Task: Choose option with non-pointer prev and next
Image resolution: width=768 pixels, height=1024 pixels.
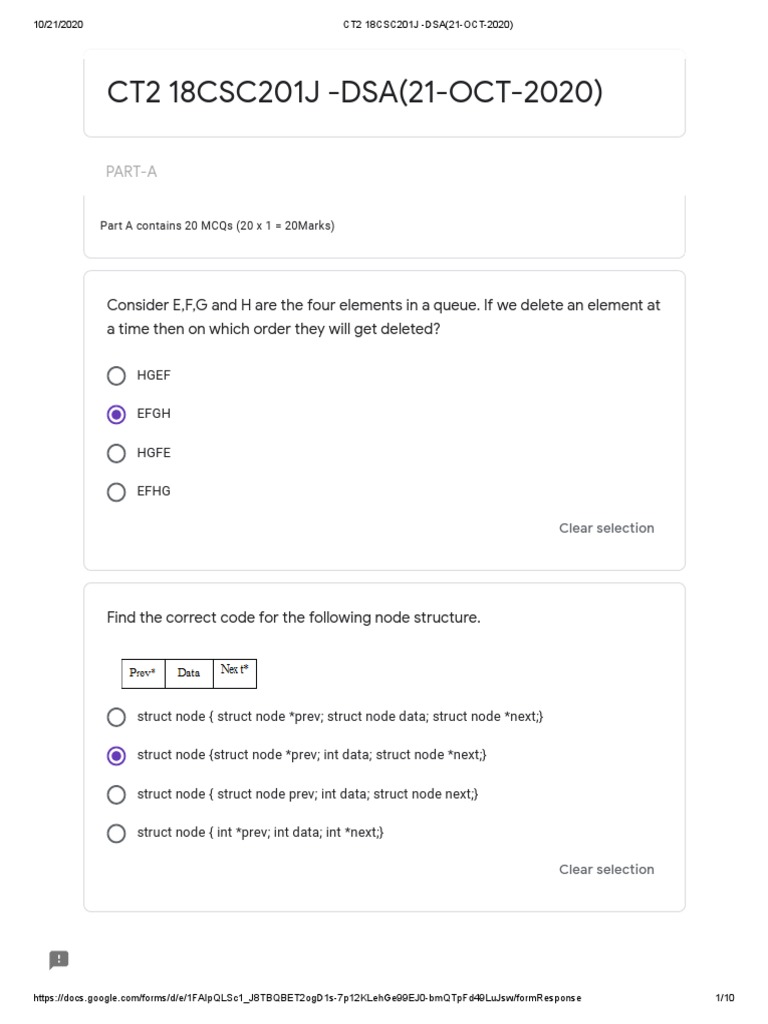Action: [x=117, y=794]
